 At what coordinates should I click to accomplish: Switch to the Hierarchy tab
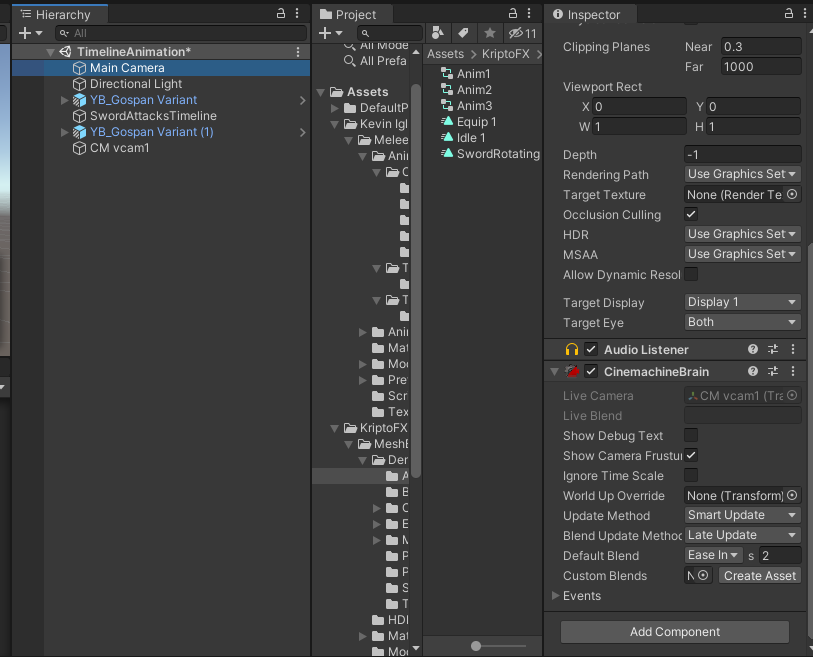60,14
